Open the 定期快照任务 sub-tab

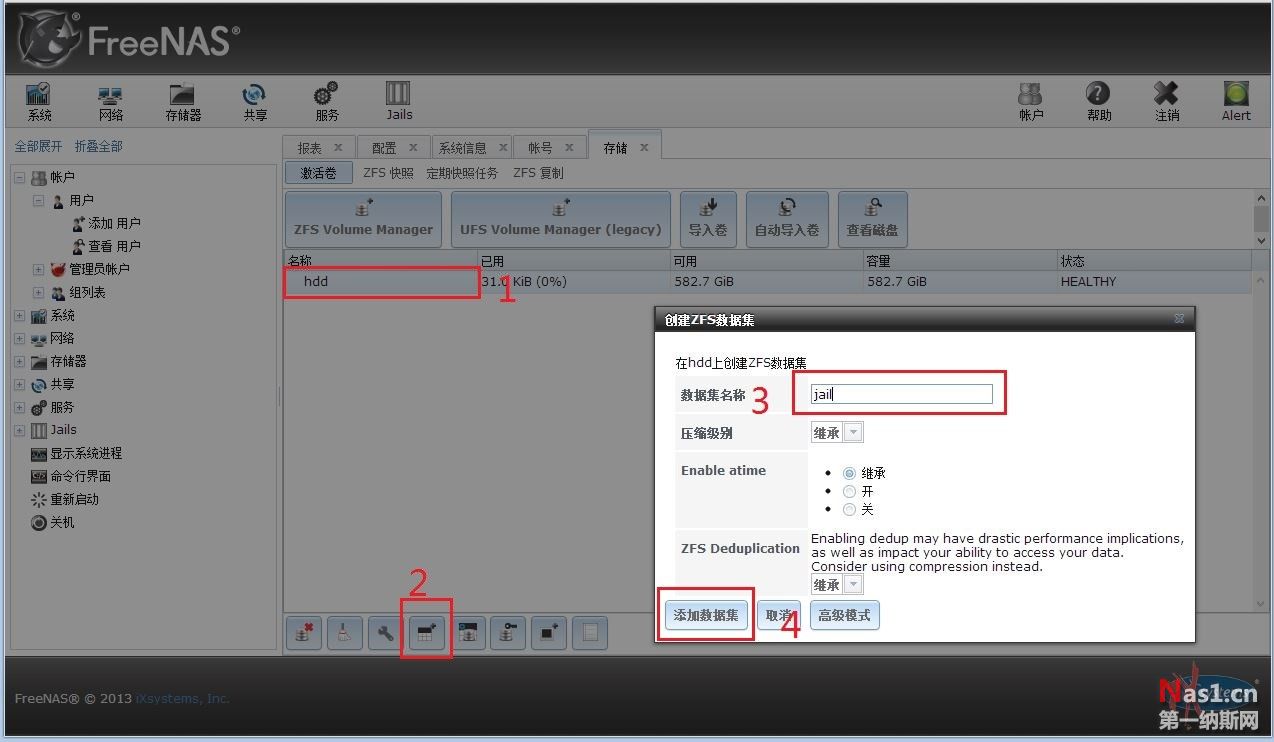(462, 173)
